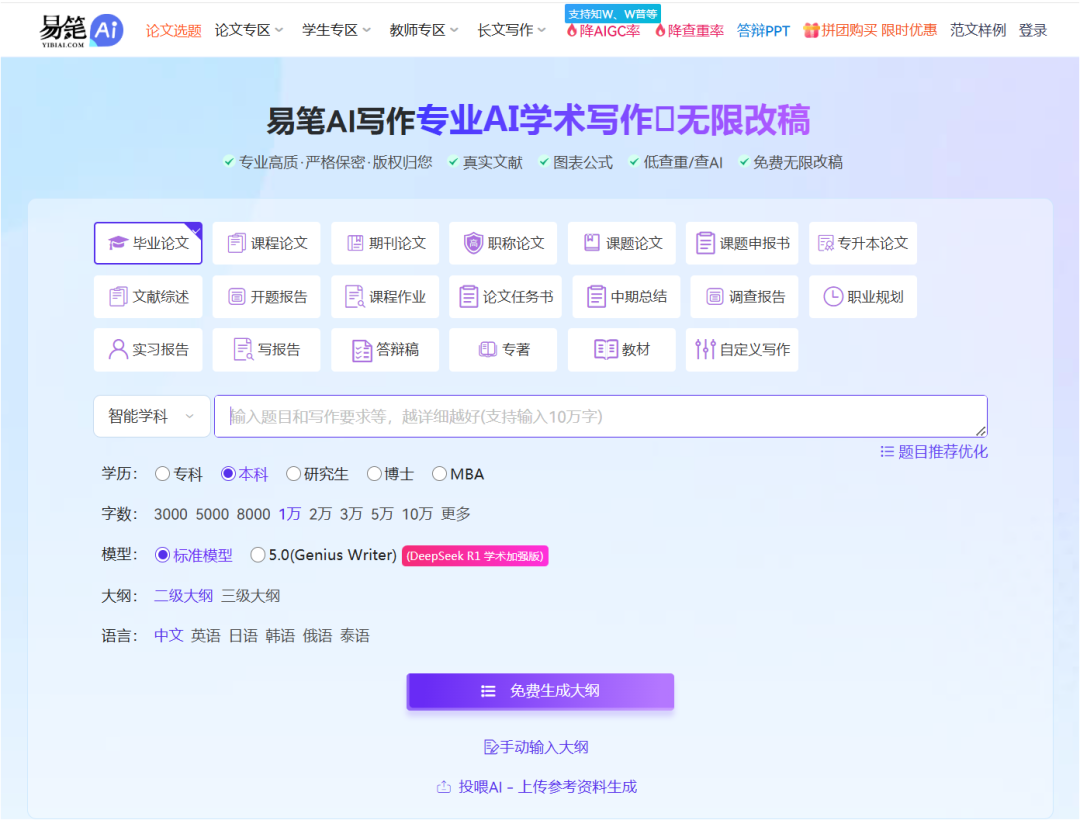1080x820 pixels.
Task: Open the 智能学科 dropdown
Action: pos(150,415)
